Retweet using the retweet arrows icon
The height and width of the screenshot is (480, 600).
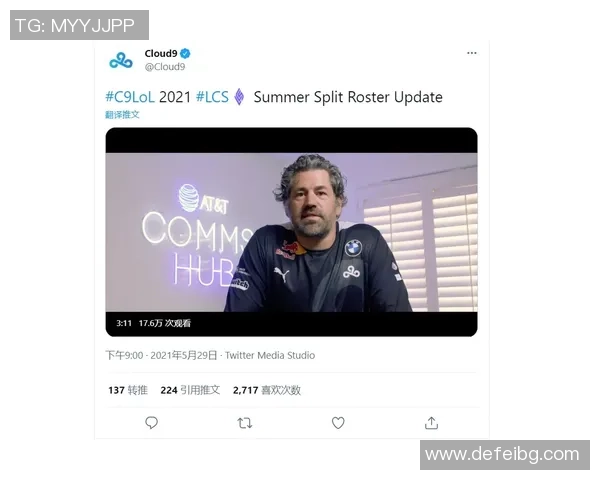(x=245, y=423)
